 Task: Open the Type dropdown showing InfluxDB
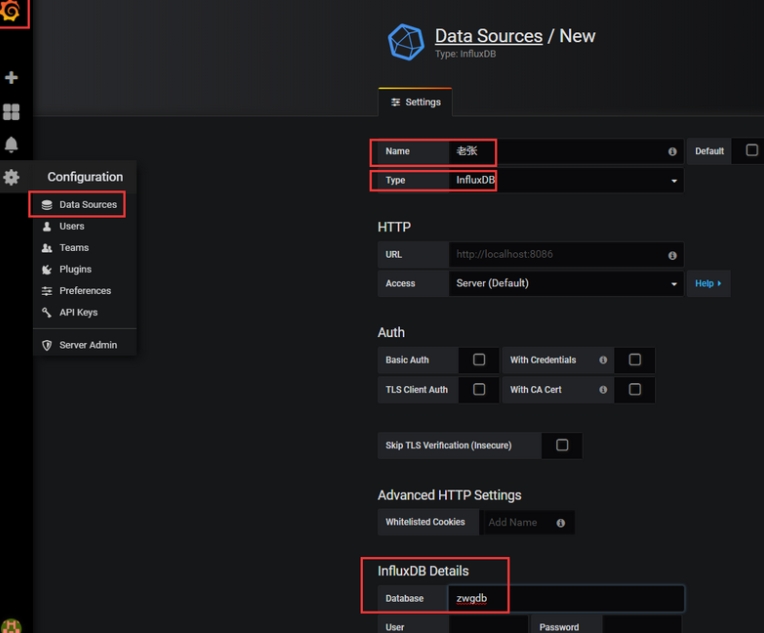566,180
